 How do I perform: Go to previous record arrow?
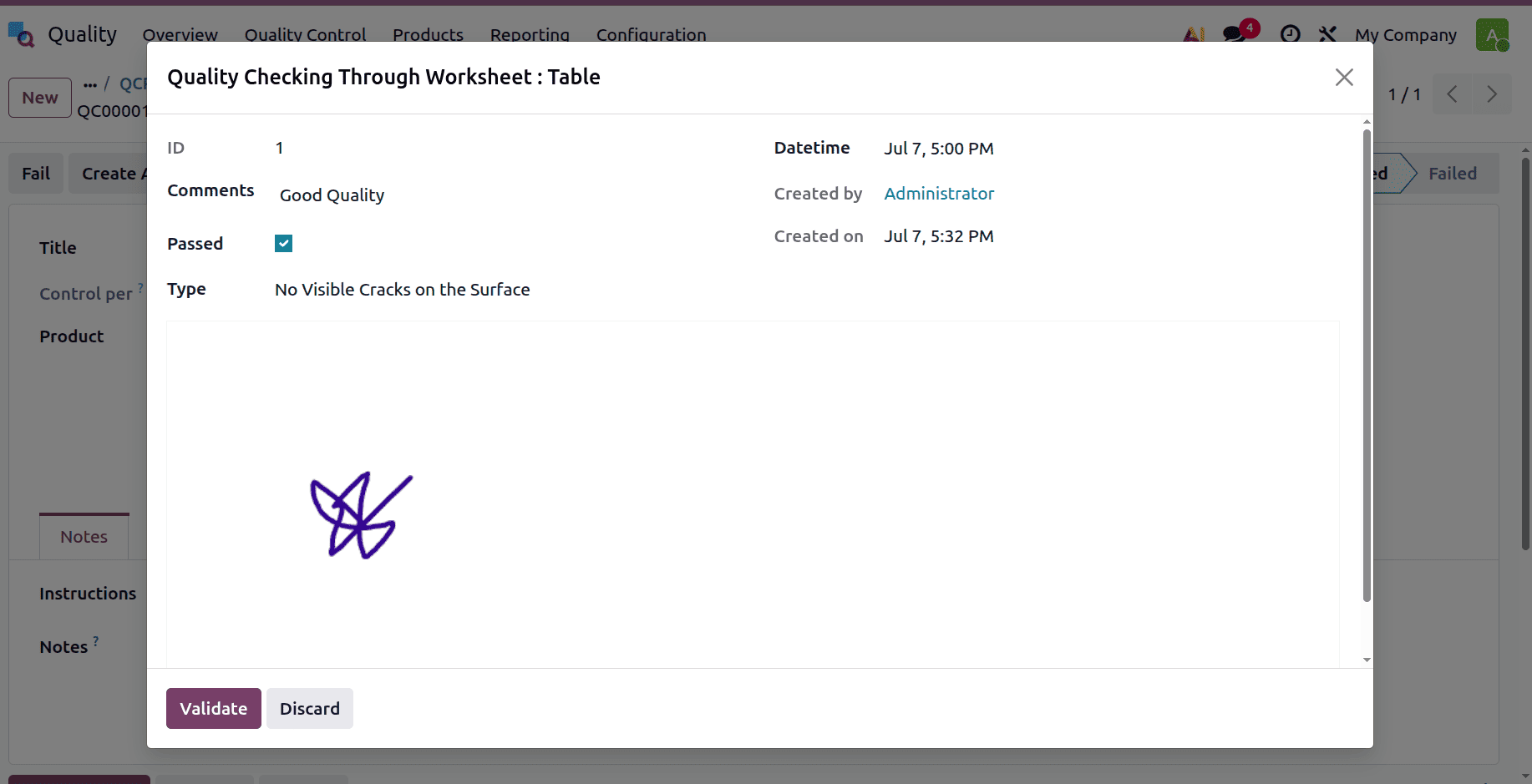tap(1453, 94)
